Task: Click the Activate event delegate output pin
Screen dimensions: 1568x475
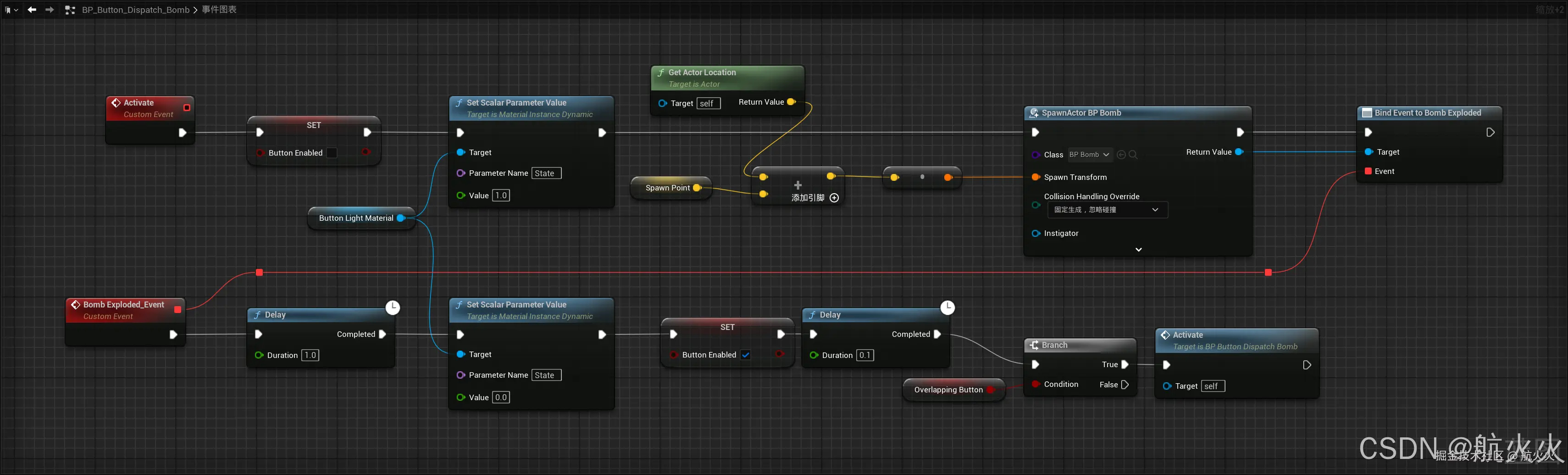Action: [x=187, y=108]
